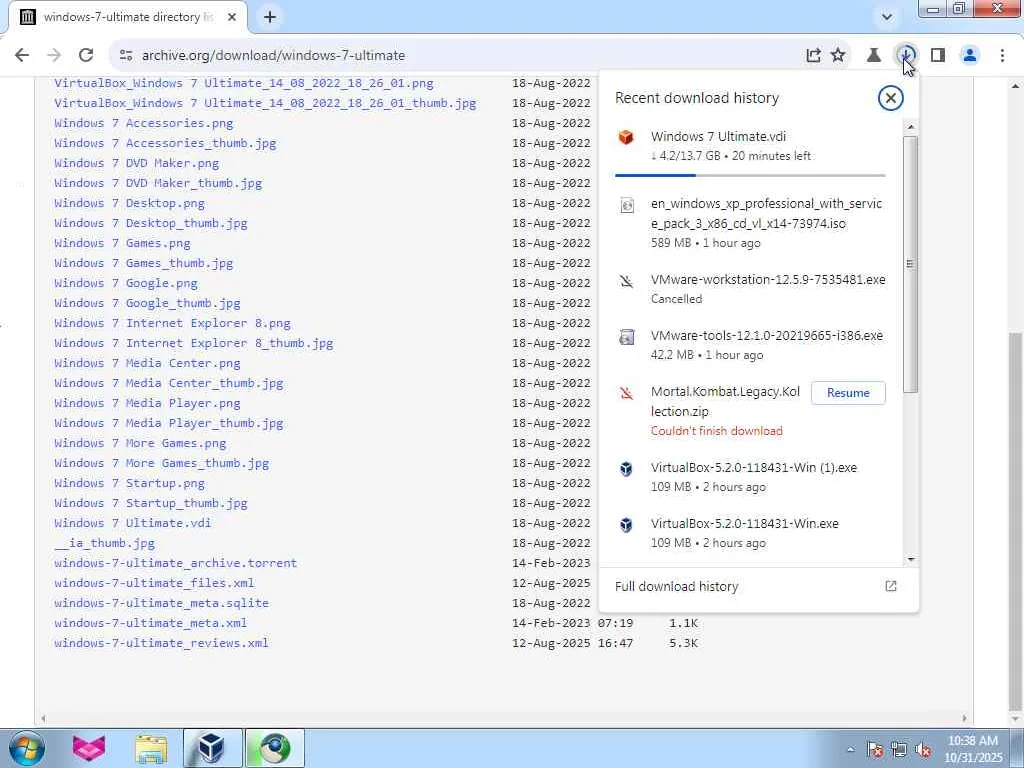Close the windows-7-ultimate directory tab
Viewport: 1024px width, 768px height.
pyautogui.click(x=232, y=17)
